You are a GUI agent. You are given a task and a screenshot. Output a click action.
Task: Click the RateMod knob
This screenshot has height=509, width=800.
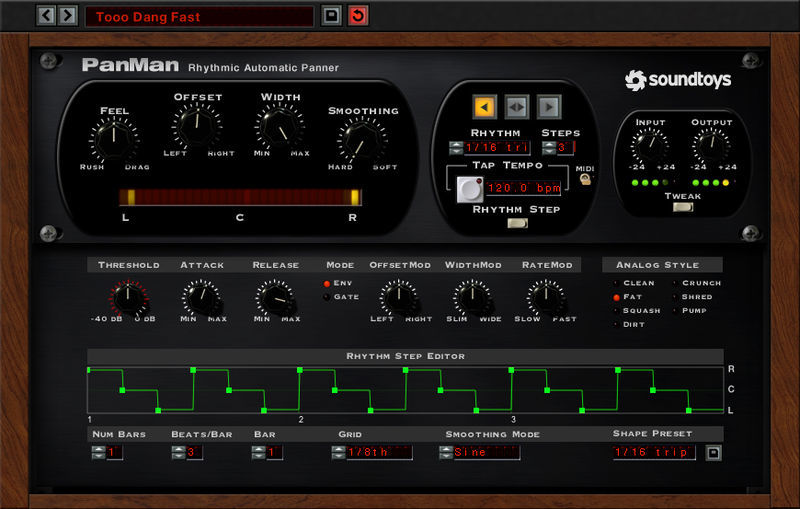point(546,298)
